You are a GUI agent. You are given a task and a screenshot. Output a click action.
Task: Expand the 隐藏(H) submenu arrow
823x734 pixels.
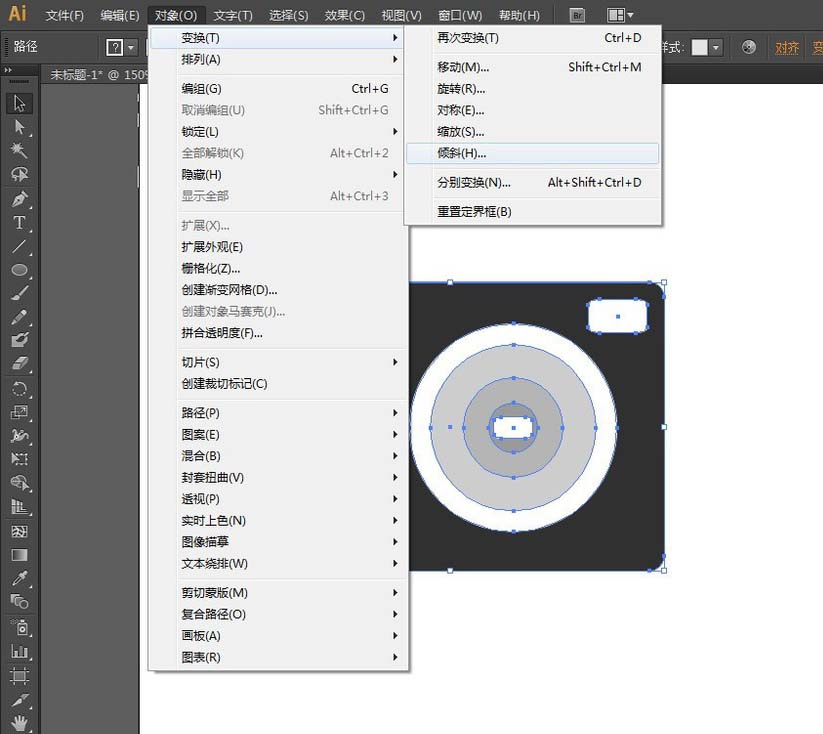point(395,174)
